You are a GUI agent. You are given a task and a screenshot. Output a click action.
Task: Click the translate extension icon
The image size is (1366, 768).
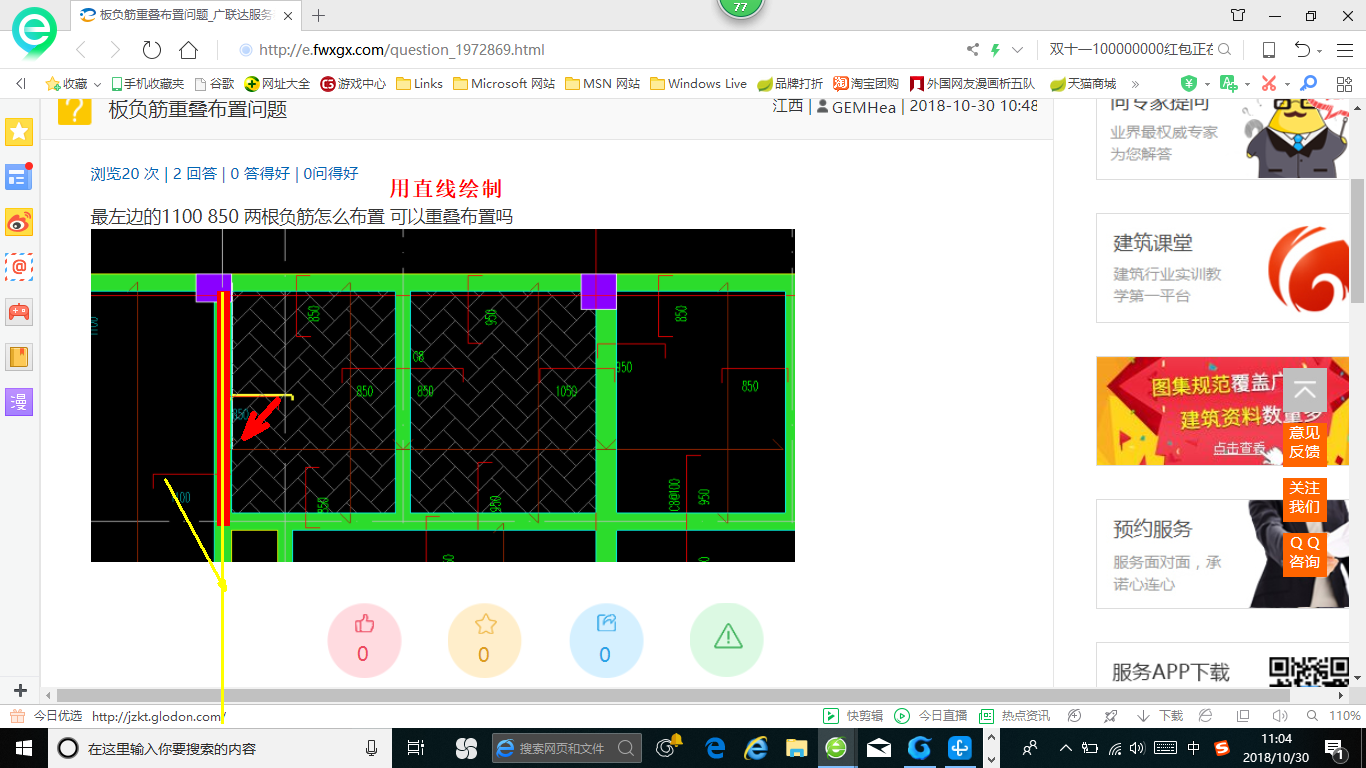tap(1228, 84)
